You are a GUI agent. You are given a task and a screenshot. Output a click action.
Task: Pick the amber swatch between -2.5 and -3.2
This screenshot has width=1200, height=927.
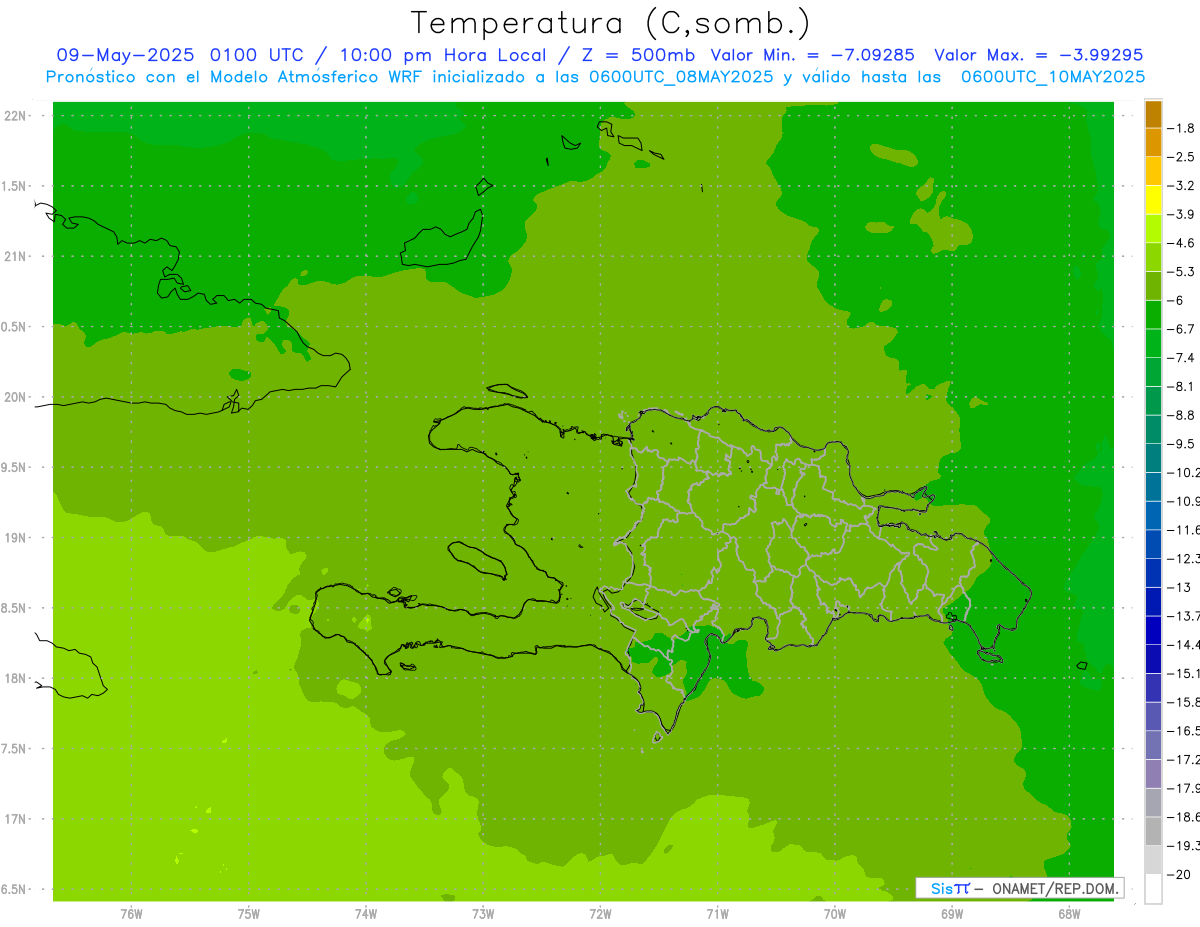[1153, 171]
